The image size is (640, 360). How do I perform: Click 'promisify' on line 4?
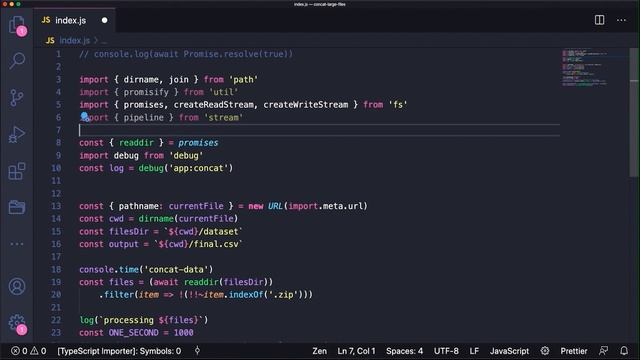pos(146,92)
